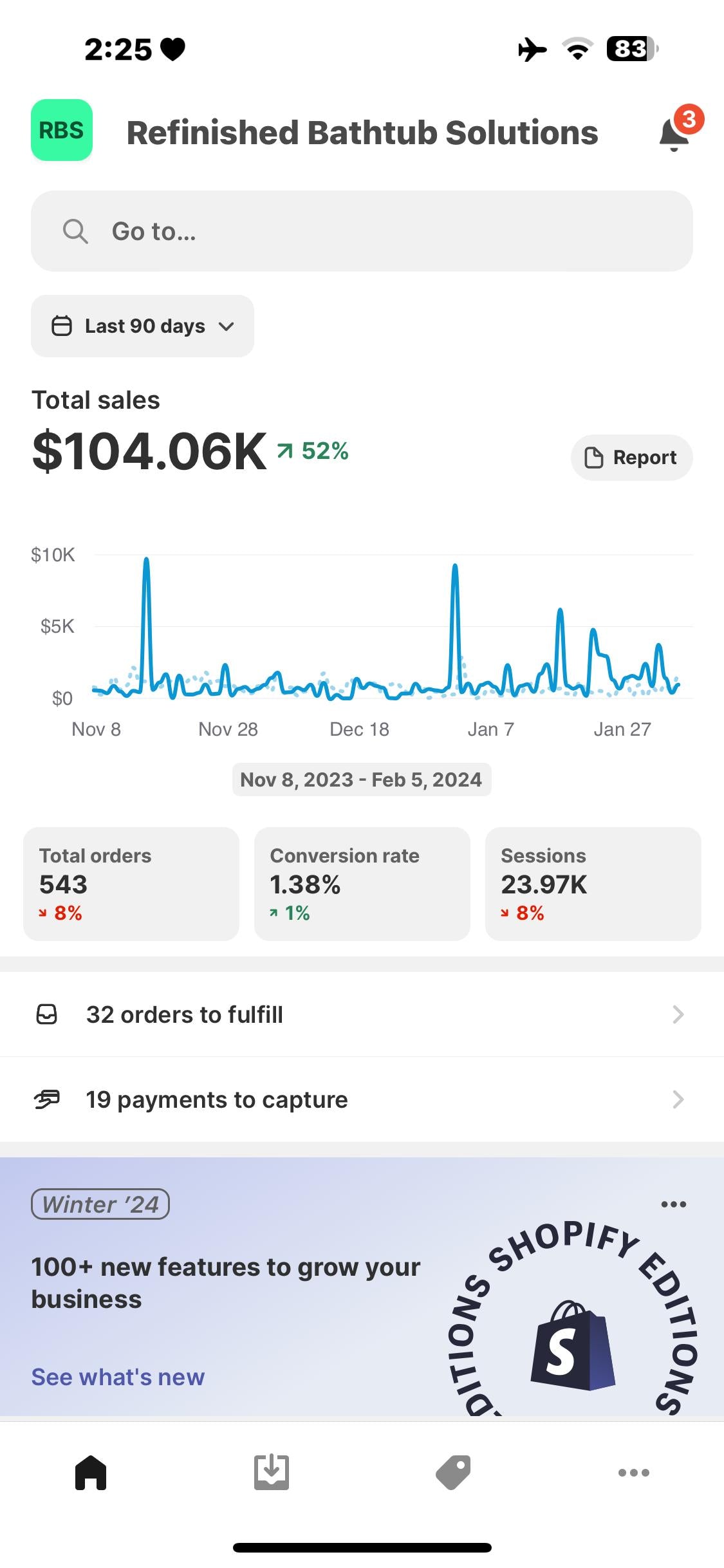The height and width of the screenshot is (1568, 724).
Task: Tap the orders inbox icon
Action: coord(46,1014)
